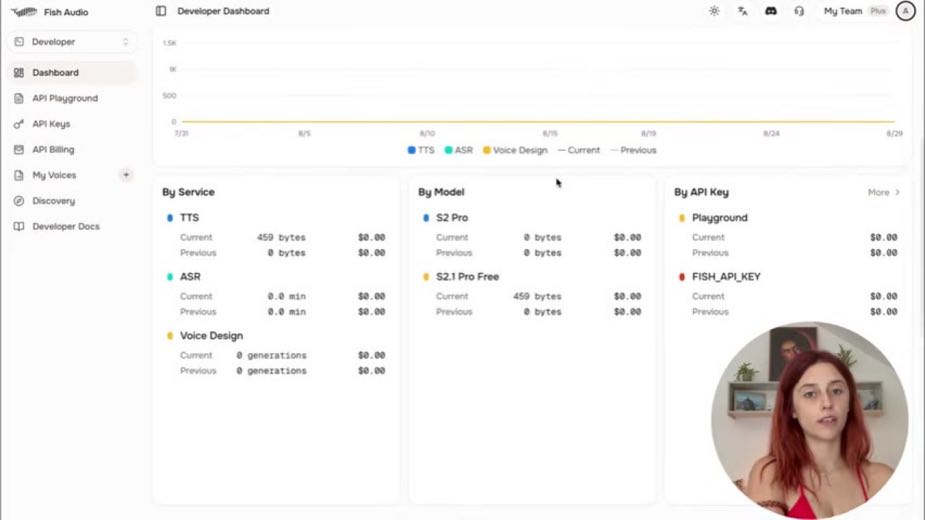The height and width of the screenshot is (520, 925).
Task: Go to API Keys page
Action: (x=71, y=124)
